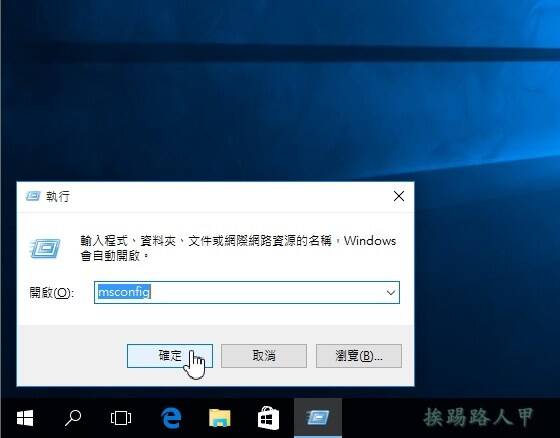The width and height of the screenshot is (560, 438).
Task: Expand the 開啟 combo box dropdown arrow
Action: 391,293
